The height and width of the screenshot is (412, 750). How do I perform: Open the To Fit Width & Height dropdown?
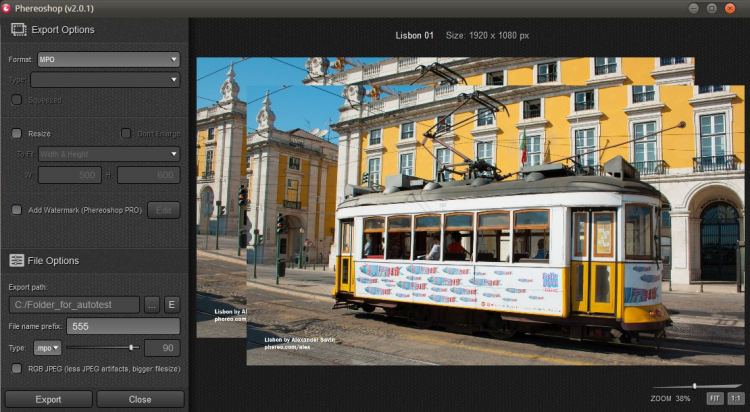tap(109, 154)
